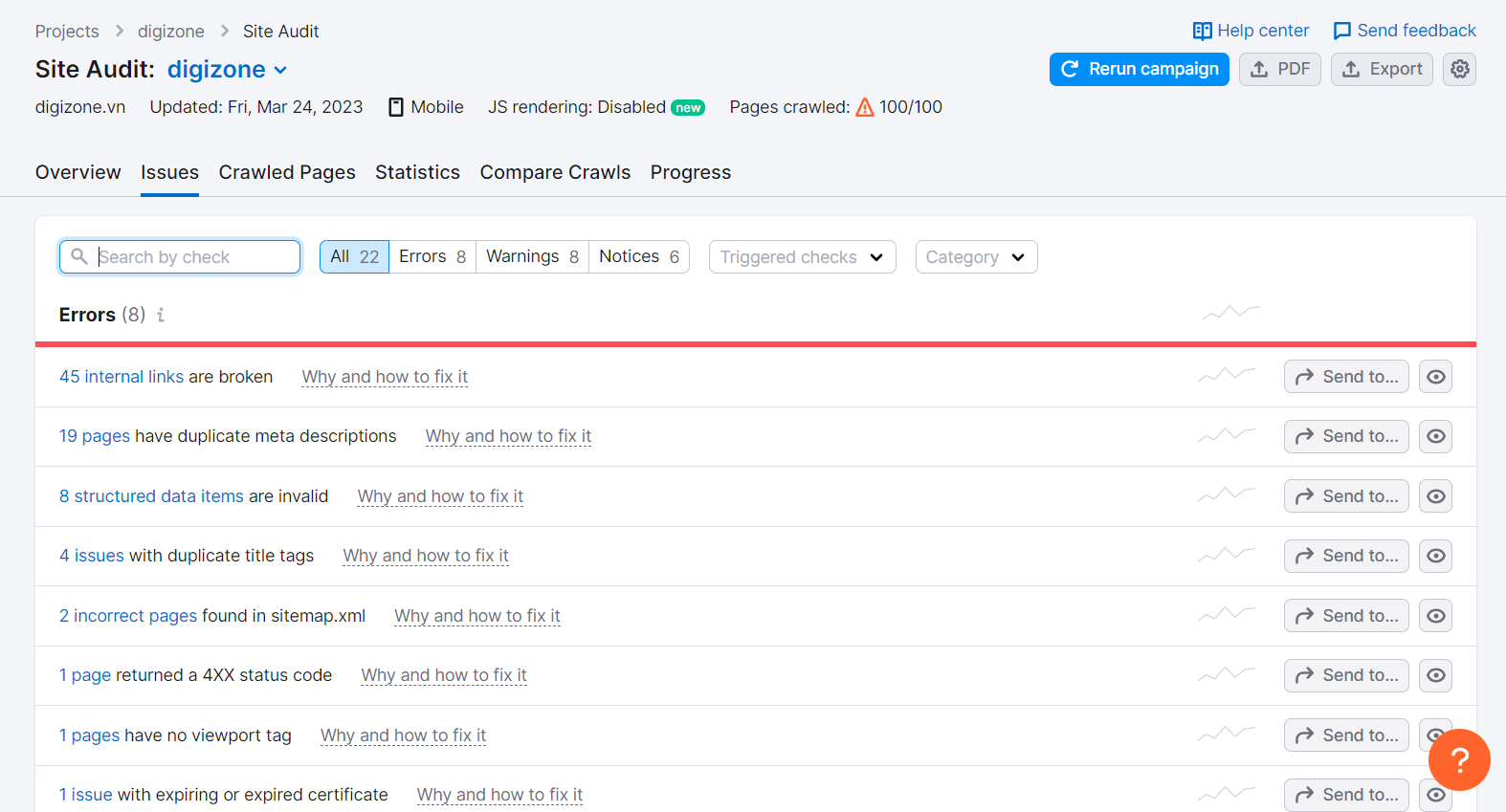Image resolution: width=1506 pixels, height=812 pixels.
Task: Open the Help center link
Action: 1251,31
